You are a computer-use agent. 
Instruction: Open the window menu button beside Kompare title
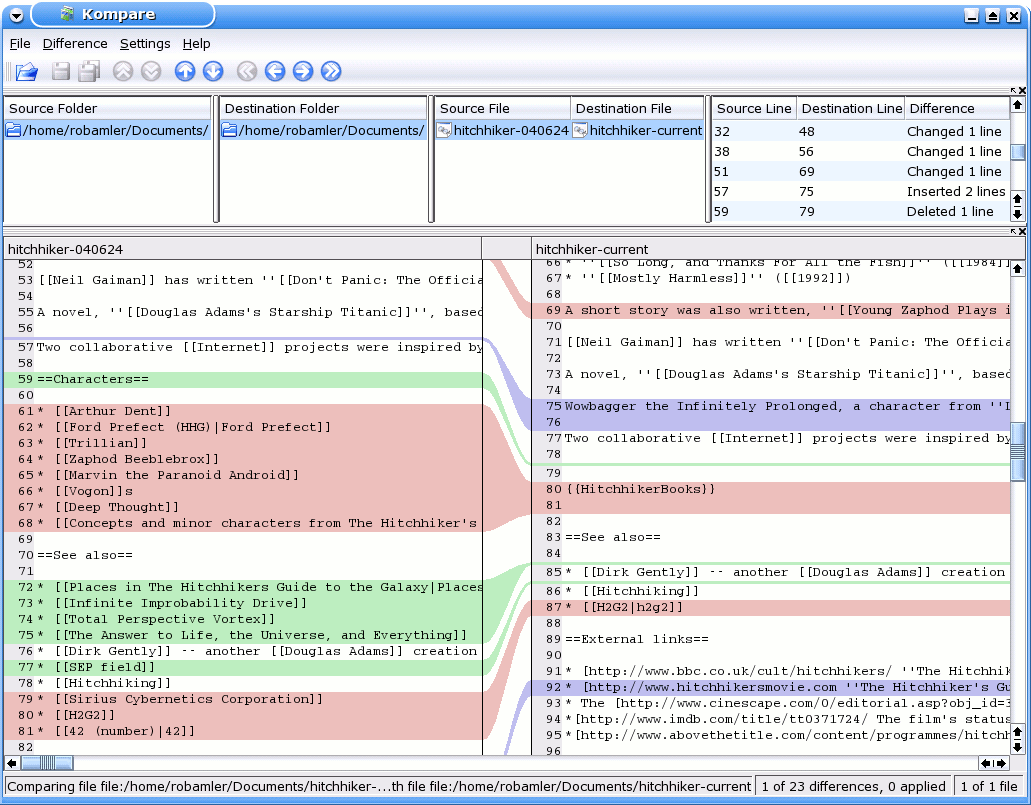pos(16,15)
